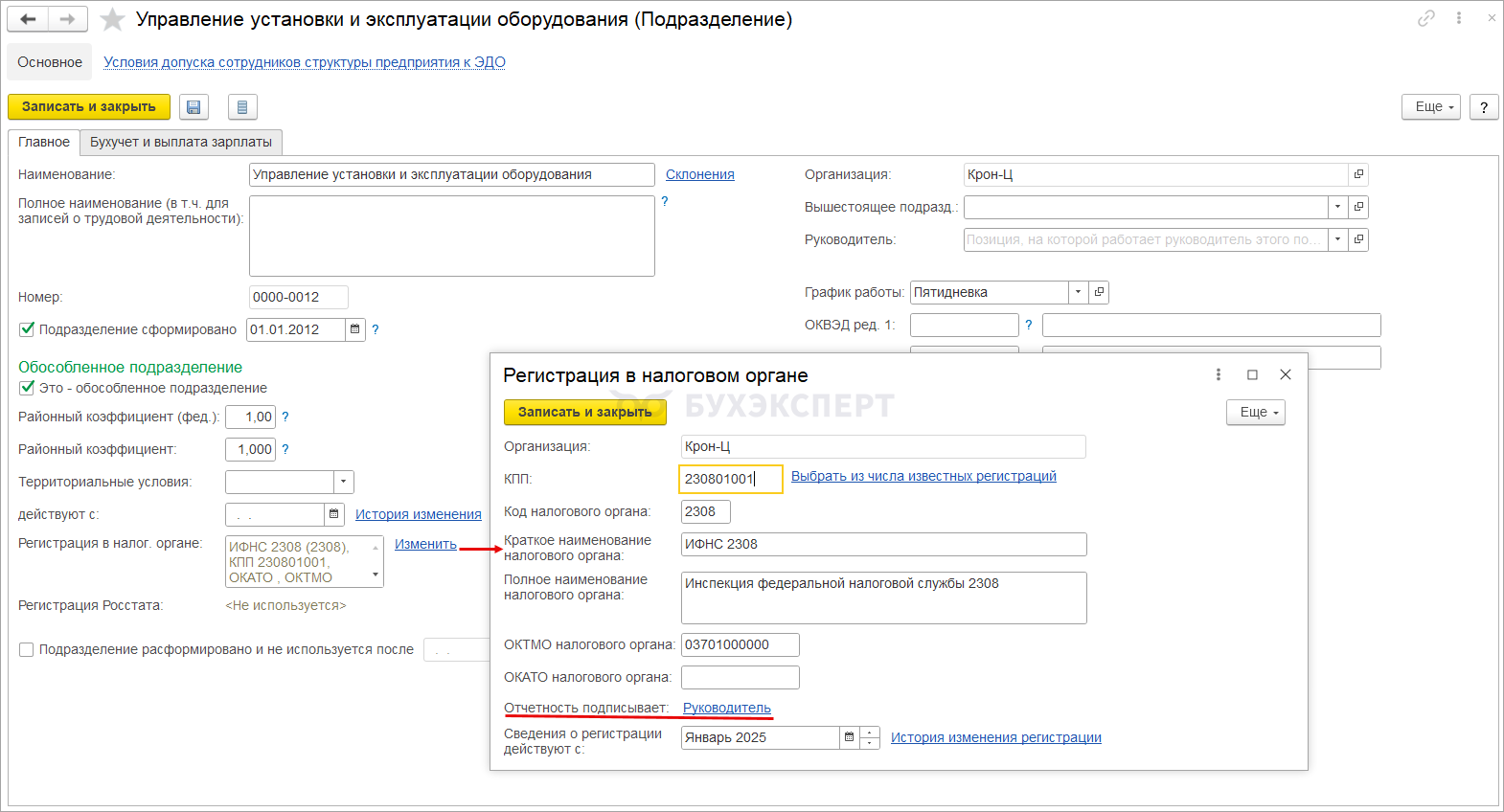Open calendar for department formation date

click(x=354, y=329)
